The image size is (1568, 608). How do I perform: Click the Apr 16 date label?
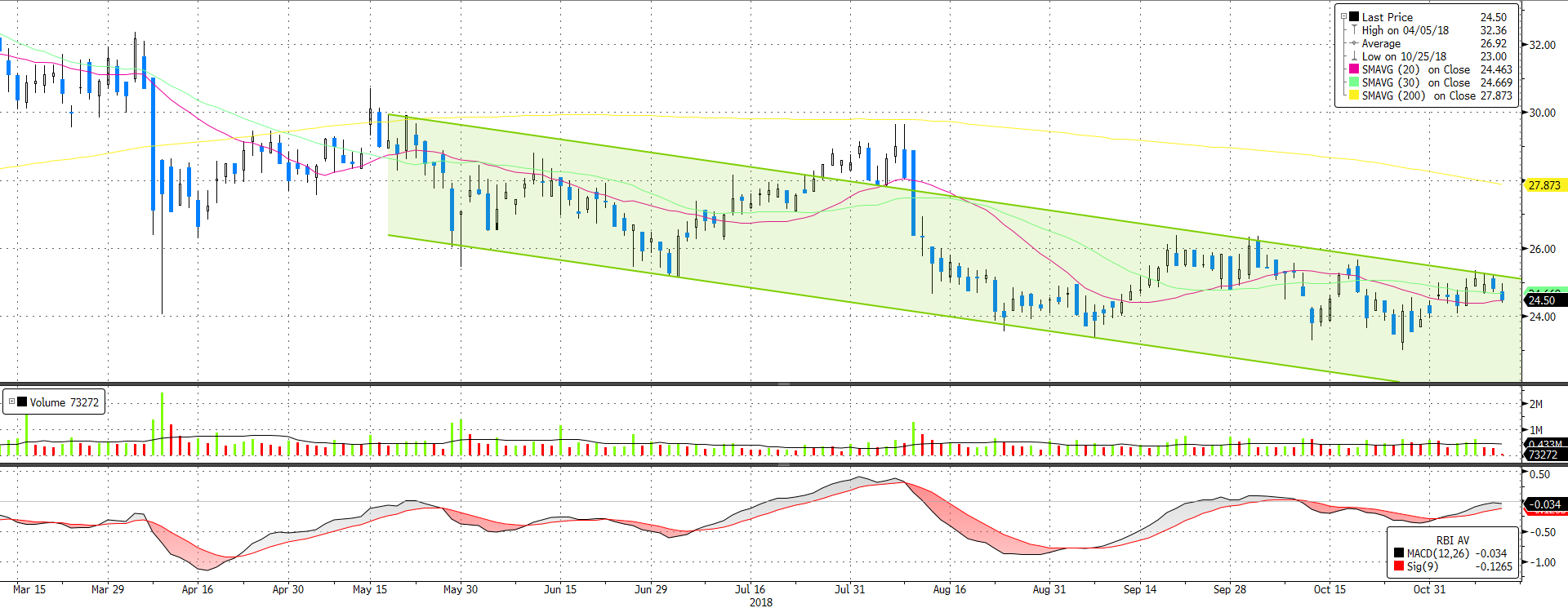(x=198, y=589)
